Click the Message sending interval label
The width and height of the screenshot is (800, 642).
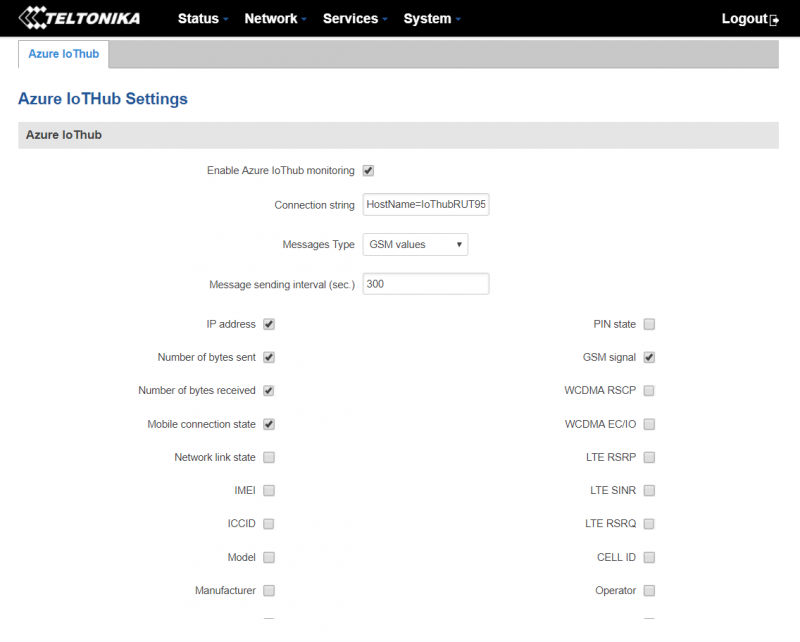282,285
